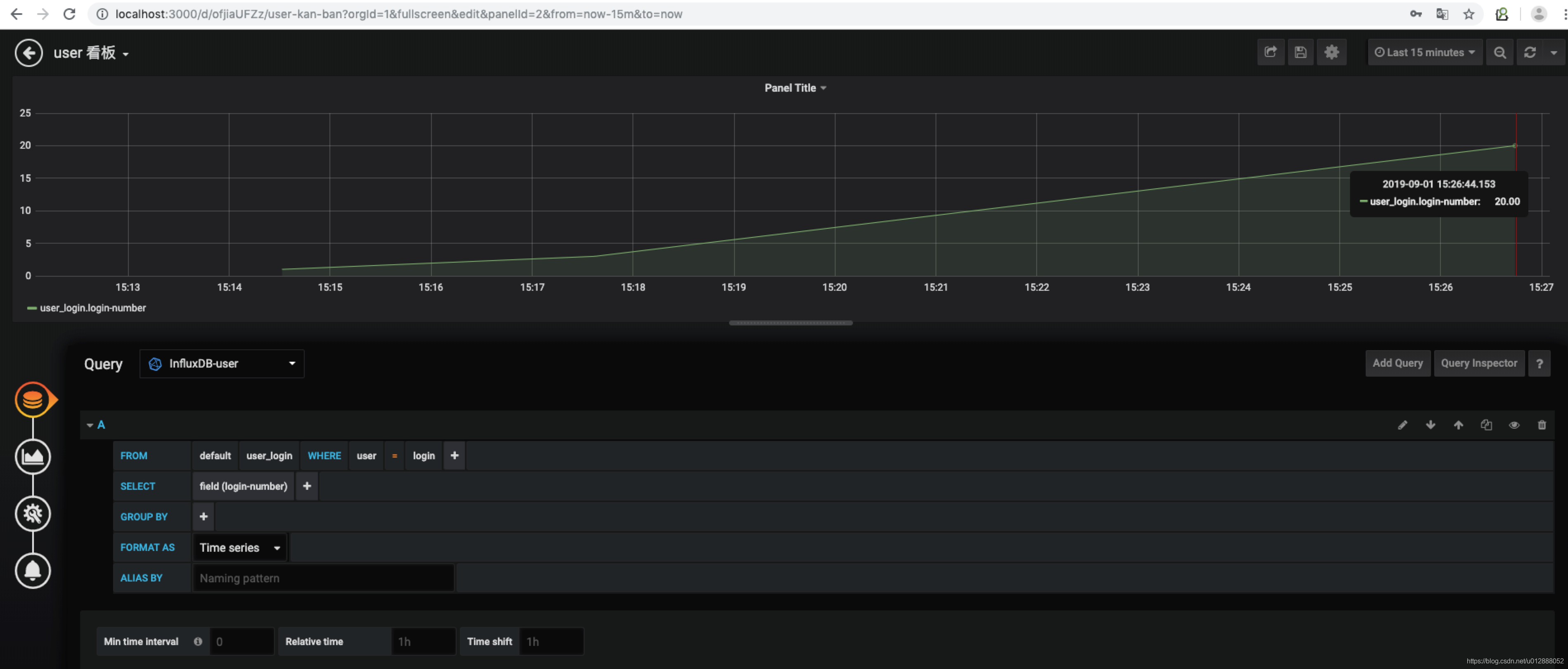Click the browser address bar URL
The image size is (1568, 669).
(399, 14)
